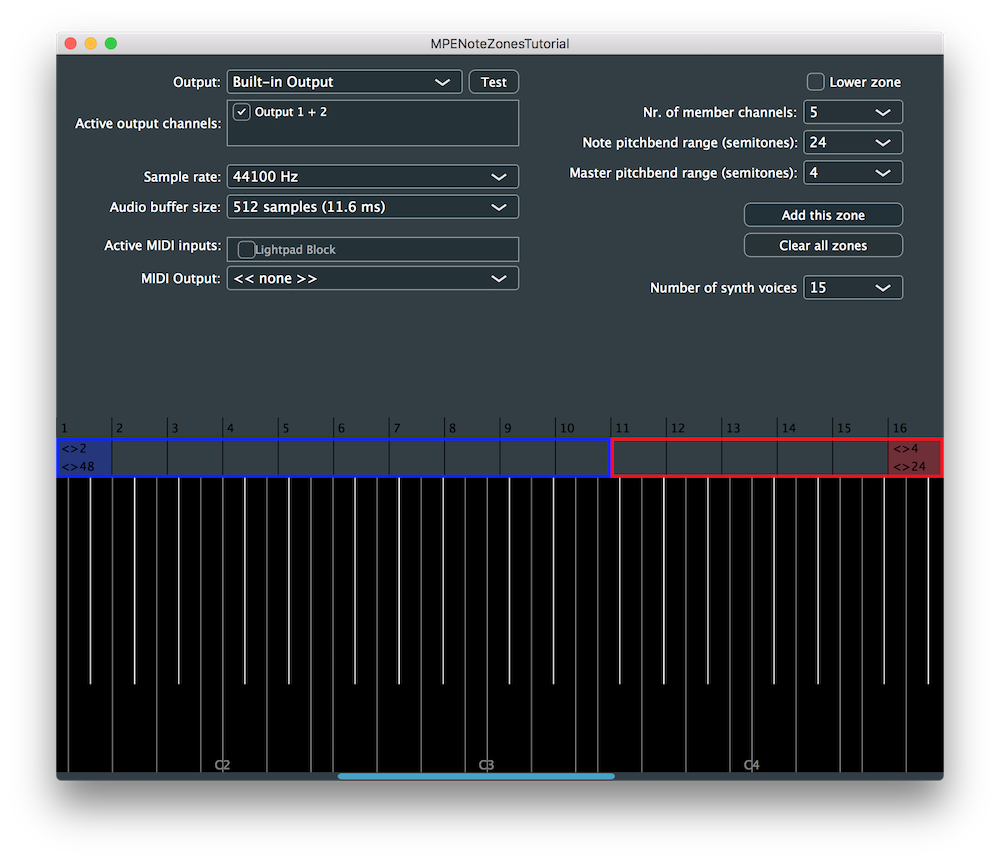Open Note pitchbend range dropdown
The width and height of the screenshot is (1000, 861).
pos(852,143)
